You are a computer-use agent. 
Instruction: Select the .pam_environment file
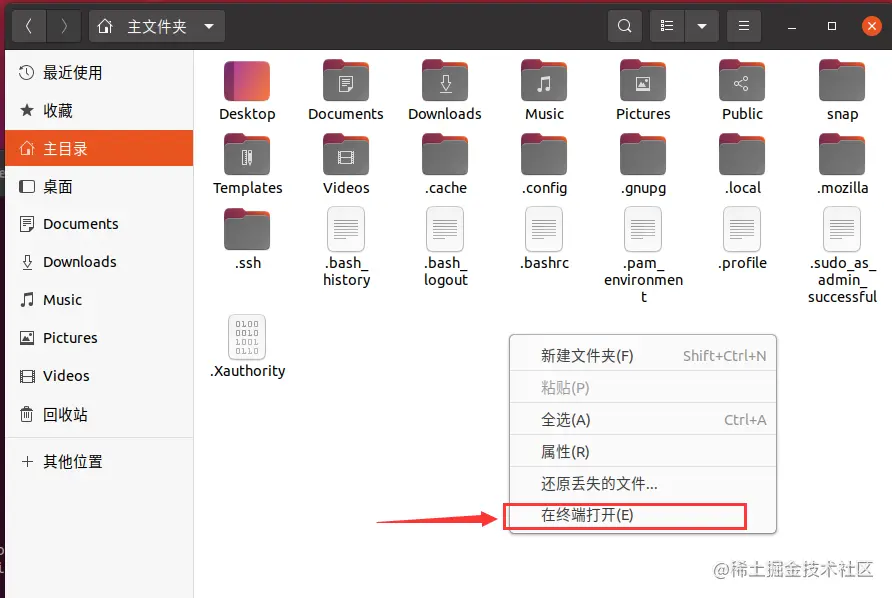tap(643, 255)
